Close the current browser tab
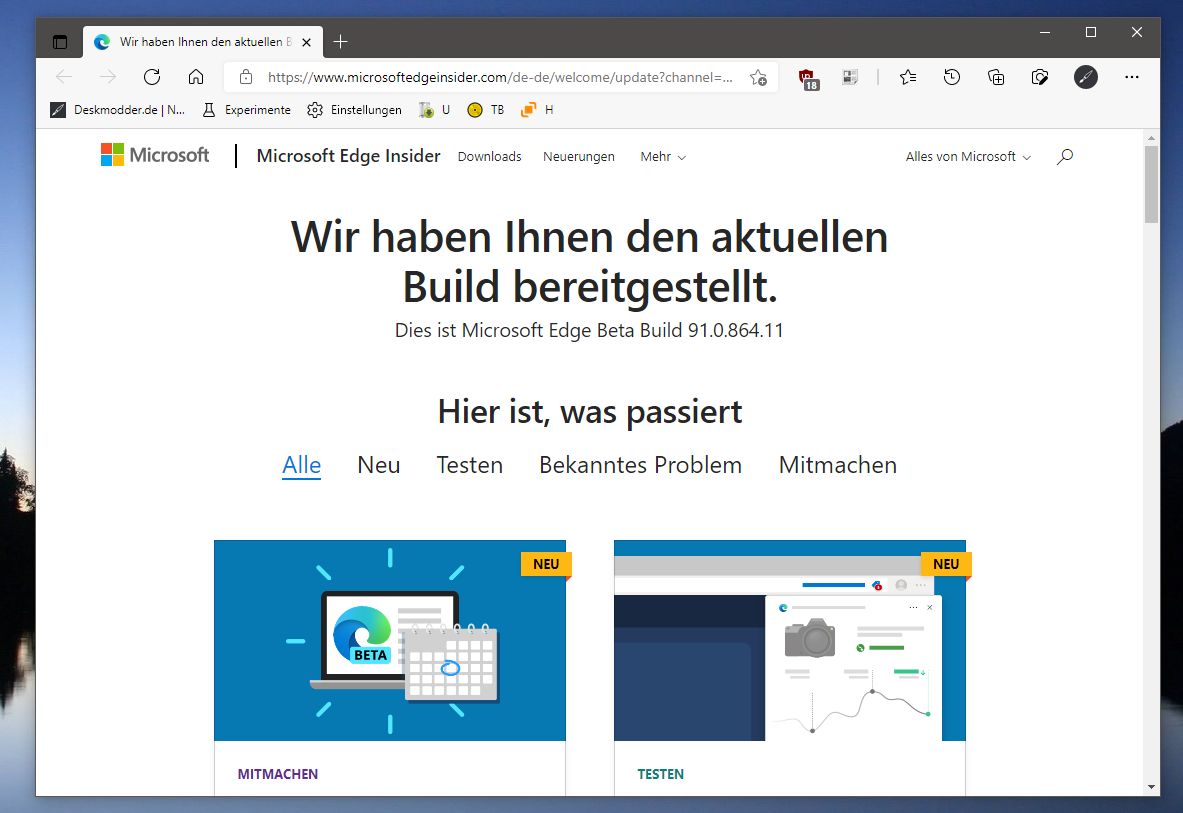1183x813 pixels. [x=306, y=42]
